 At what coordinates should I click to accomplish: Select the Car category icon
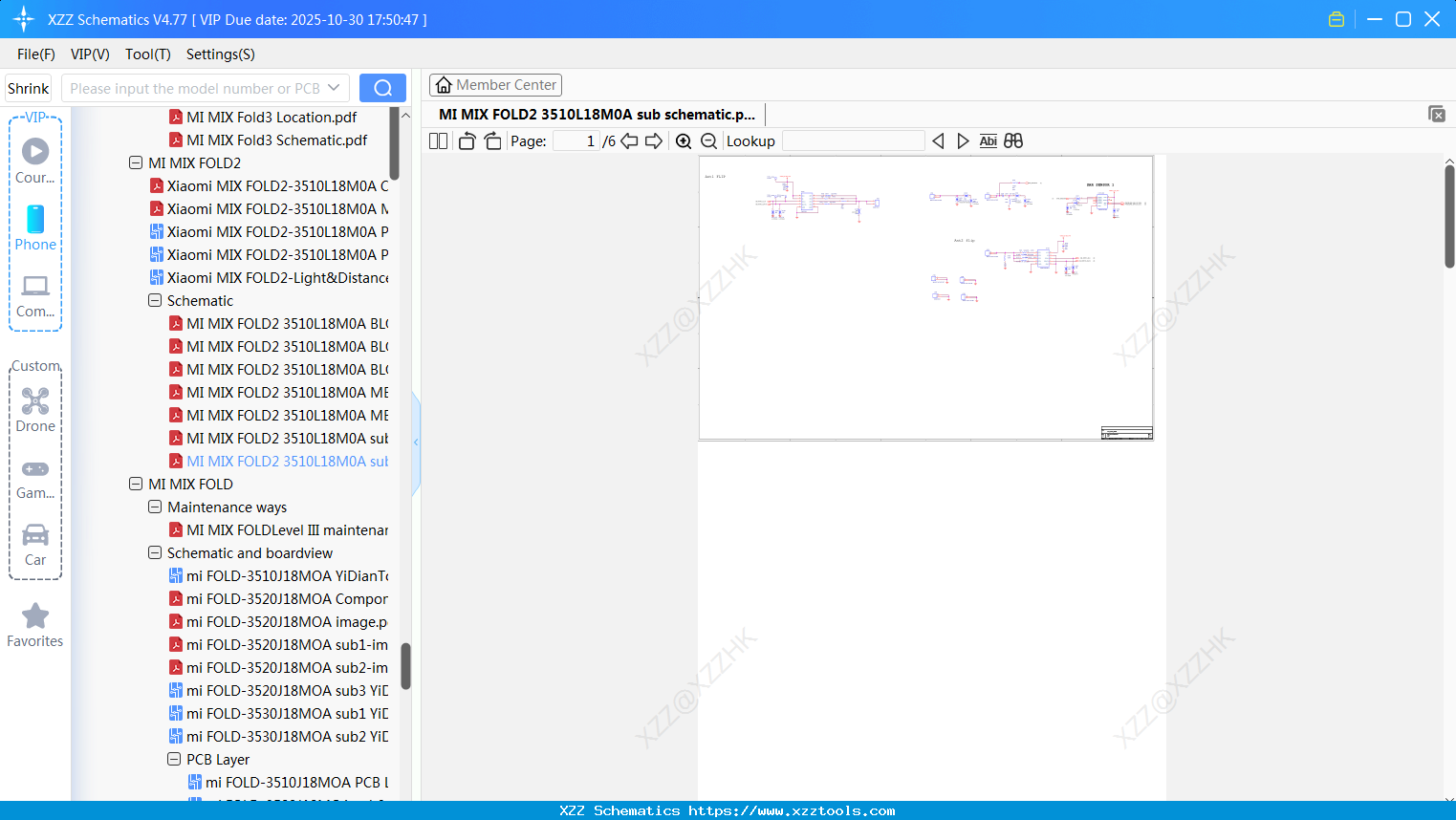tap(35, 534)
